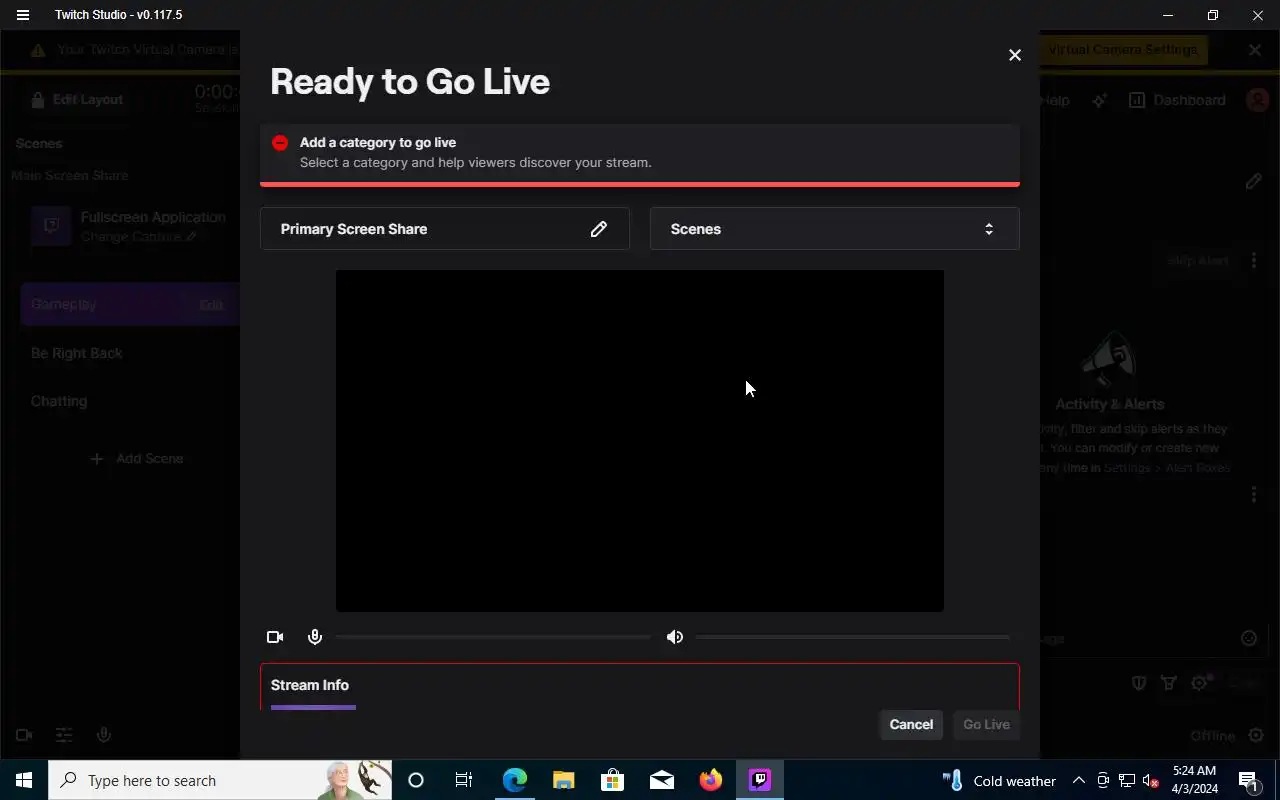Click the Go Live button
1280x800 pixels.
click(x=986, y=725)
